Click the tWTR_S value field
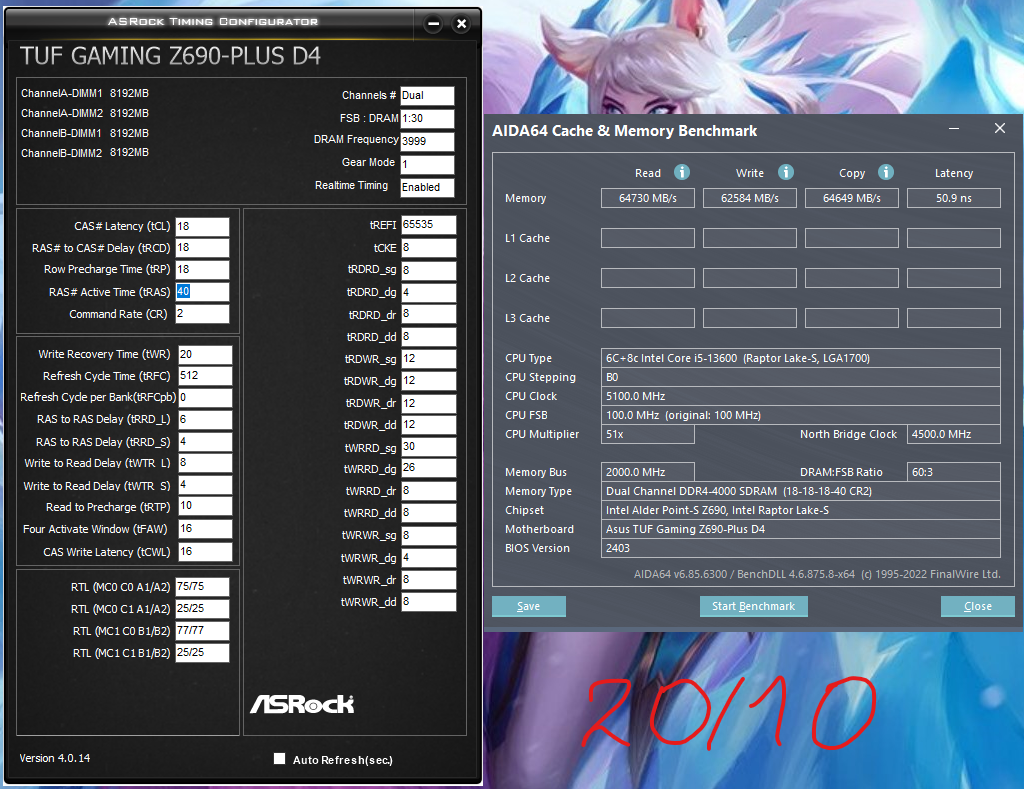 click(x=205, y=485)
